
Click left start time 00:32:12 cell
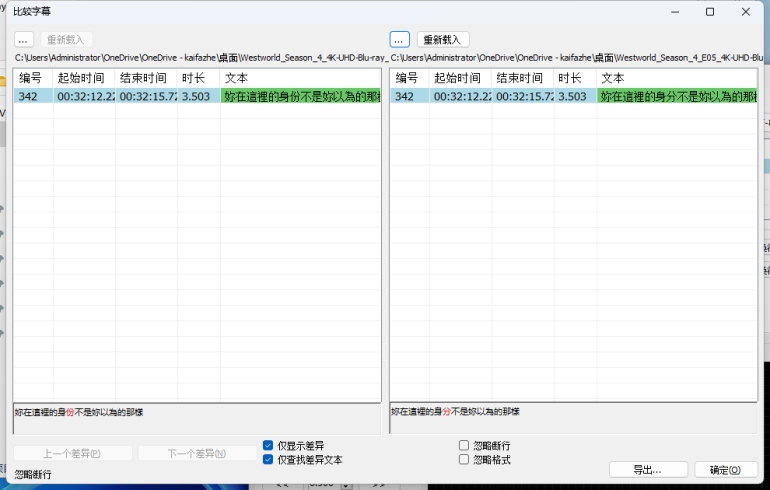pos(84,96)
